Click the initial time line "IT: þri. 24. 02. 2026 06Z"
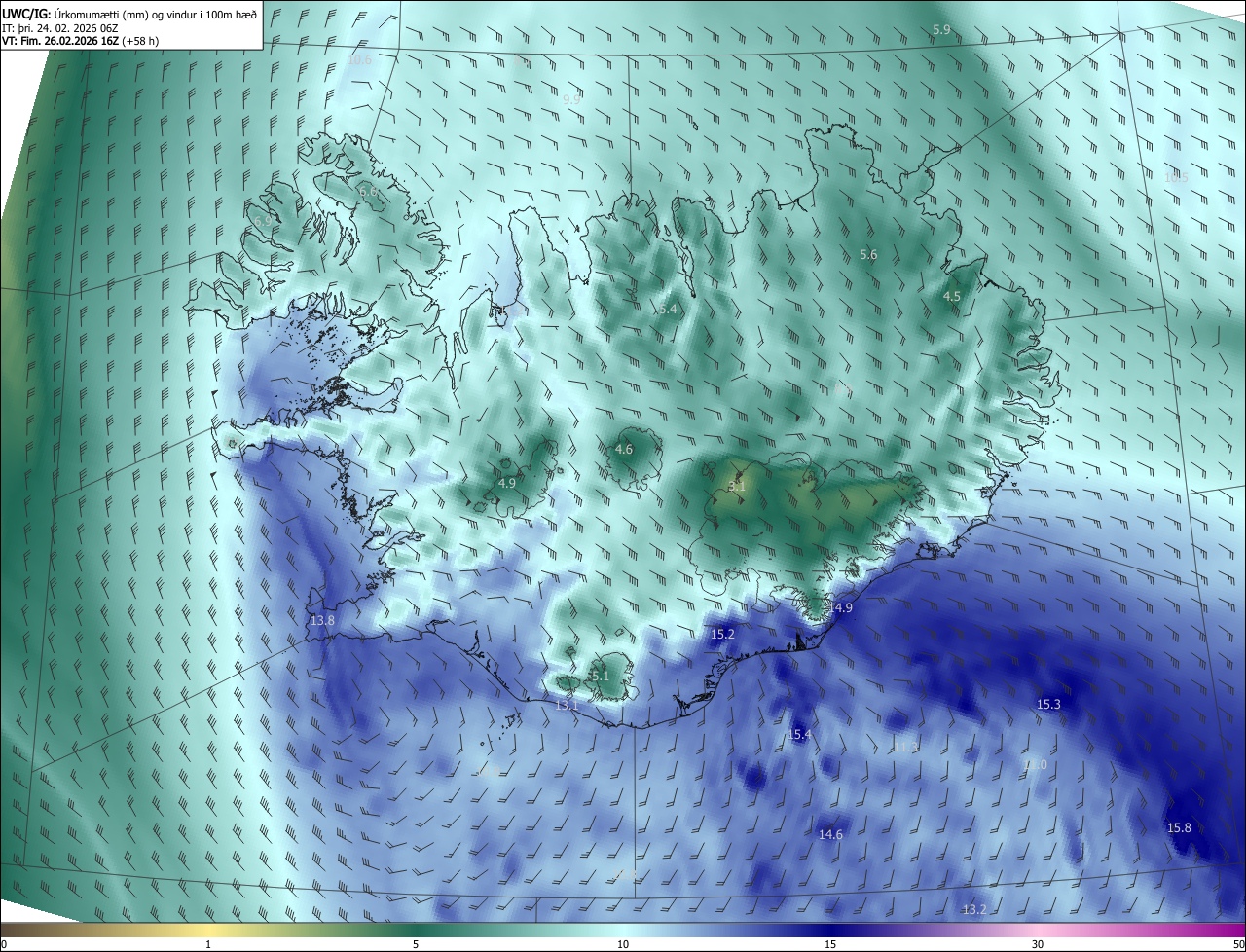This screenshot has width=1246, height=952. point(60,27)
